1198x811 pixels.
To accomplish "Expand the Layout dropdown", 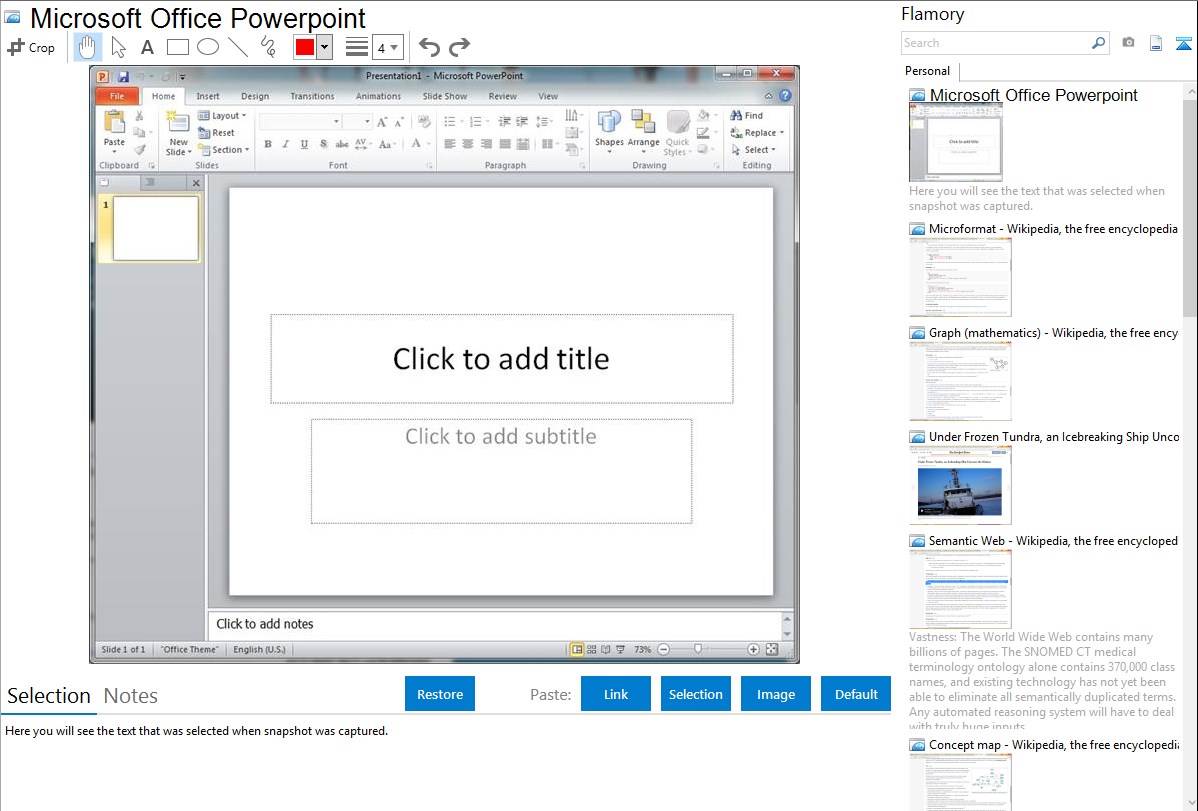I will pos(222,115).
